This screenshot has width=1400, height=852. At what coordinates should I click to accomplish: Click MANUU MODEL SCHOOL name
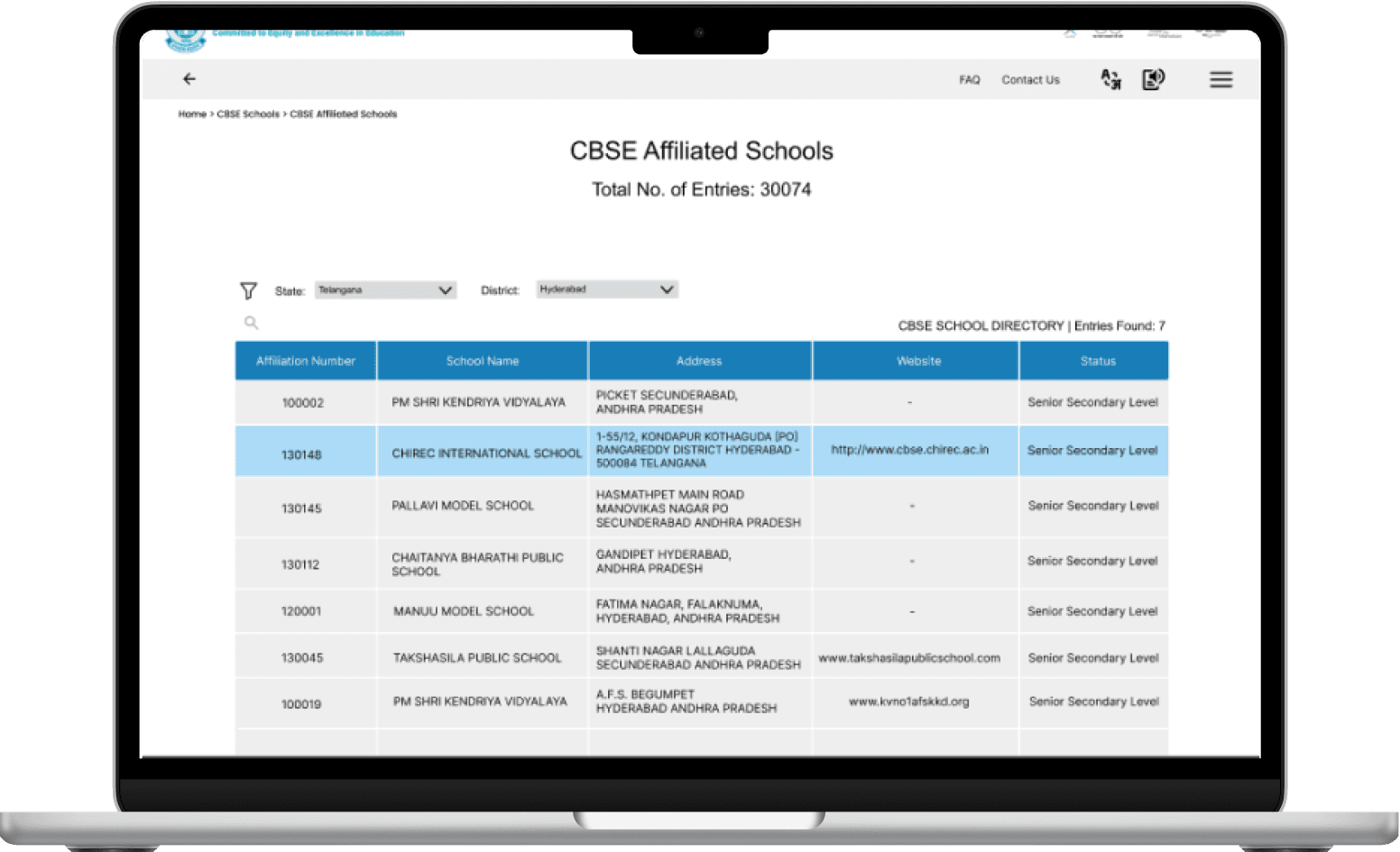tap(464, 611)
